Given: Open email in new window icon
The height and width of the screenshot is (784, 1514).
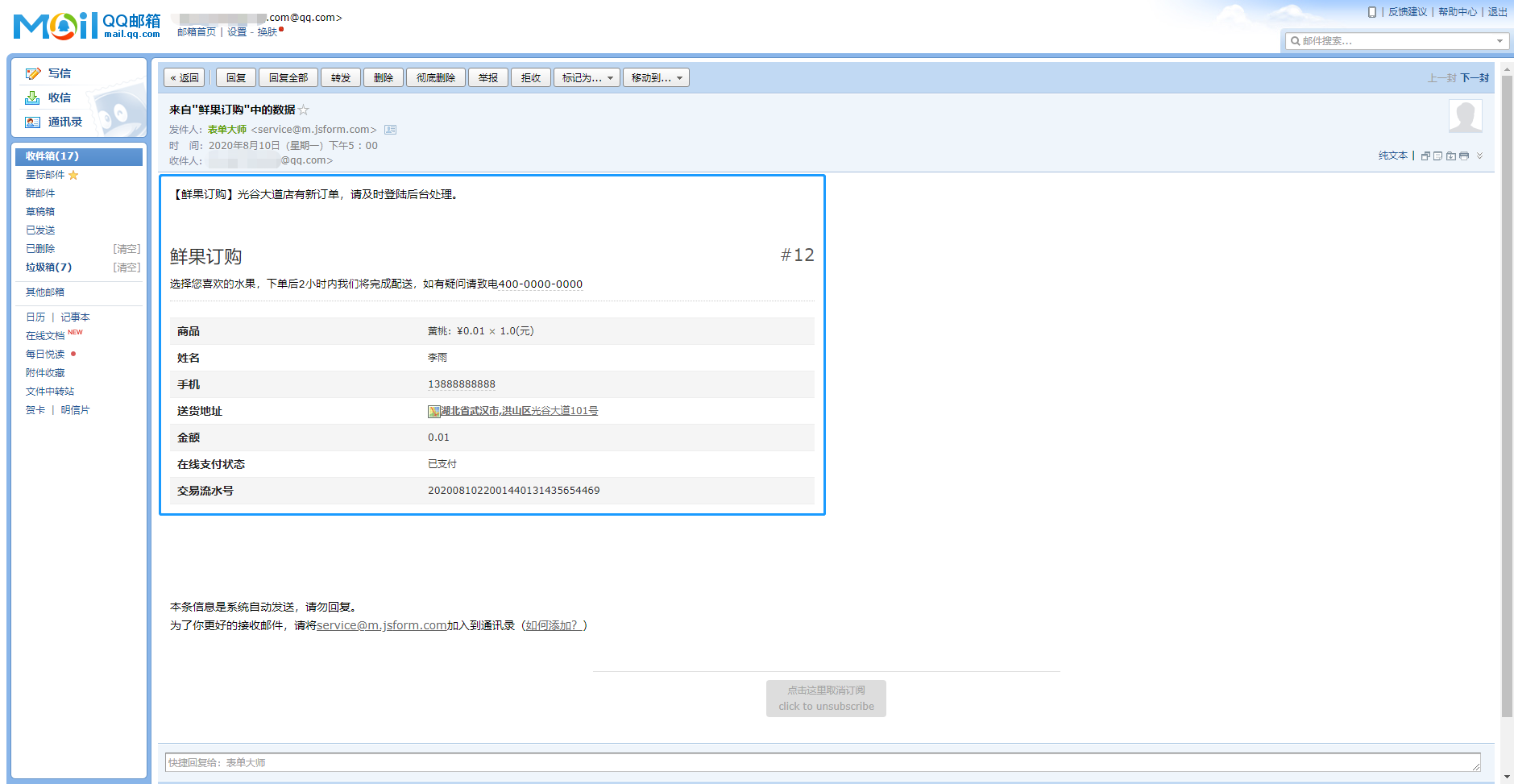Looking at the screenshot, I should pyautogui.click(x=1425, y=156).
